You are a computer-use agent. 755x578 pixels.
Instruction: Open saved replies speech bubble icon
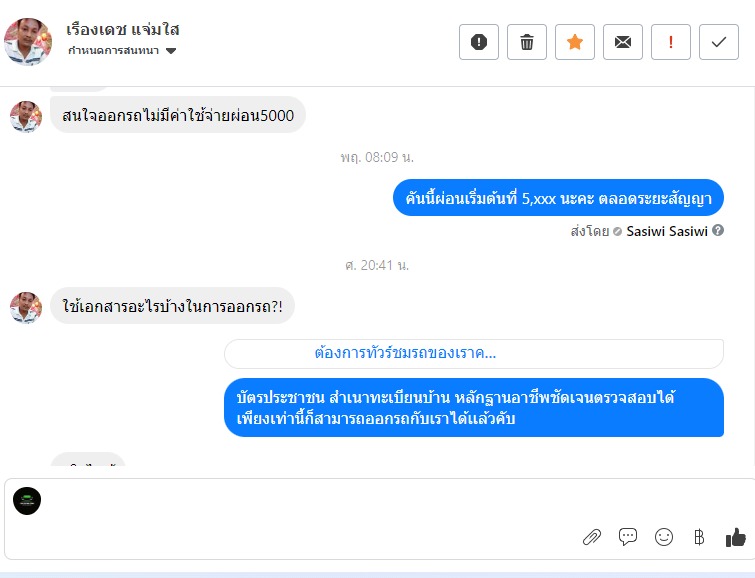[628, 537]
